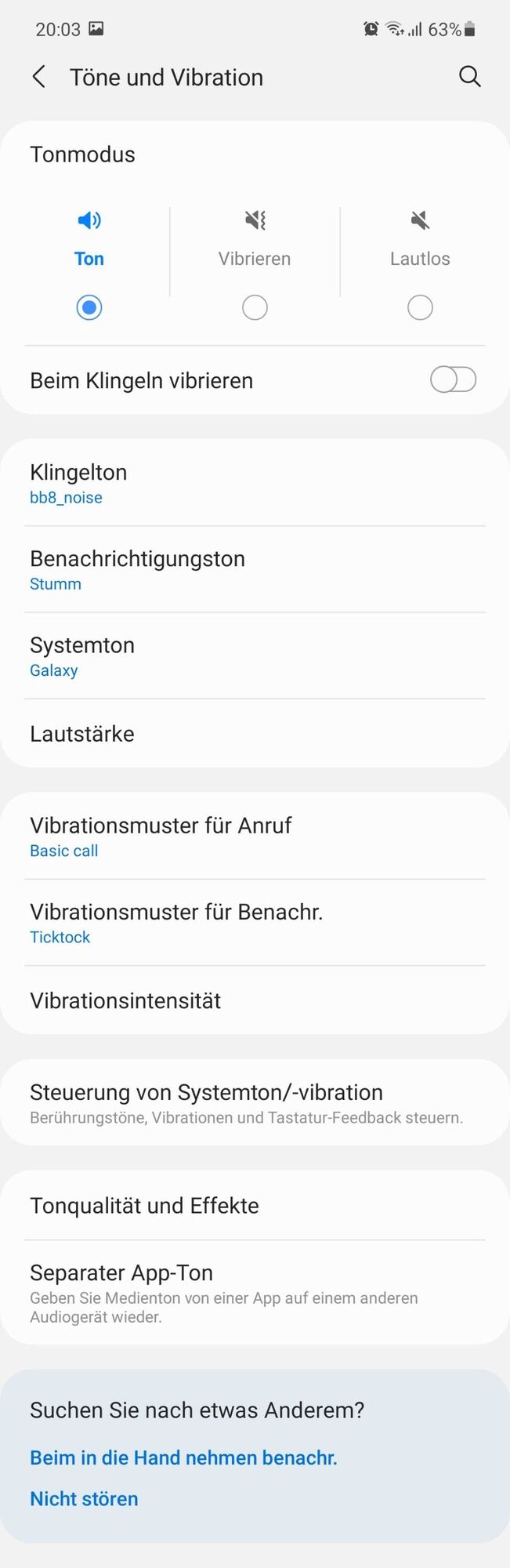Open Beim in die Hand nehmen benachr. link
This screenshot has width=510, height=1568.
pyautogui.click(x=183, y=1457)
